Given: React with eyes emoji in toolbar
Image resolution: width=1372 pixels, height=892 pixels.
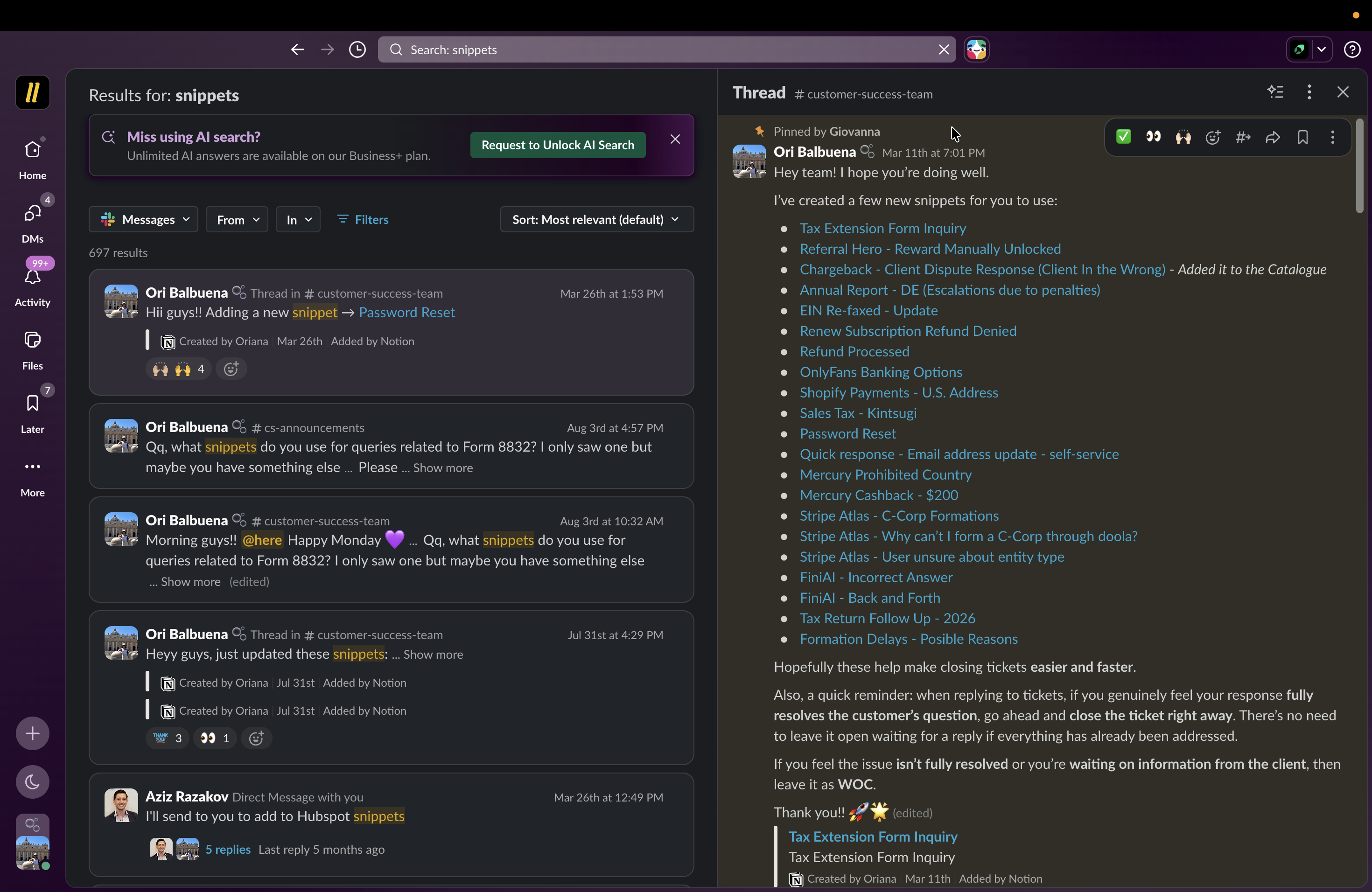Looking at the screenshot, I should point(1153,137).
